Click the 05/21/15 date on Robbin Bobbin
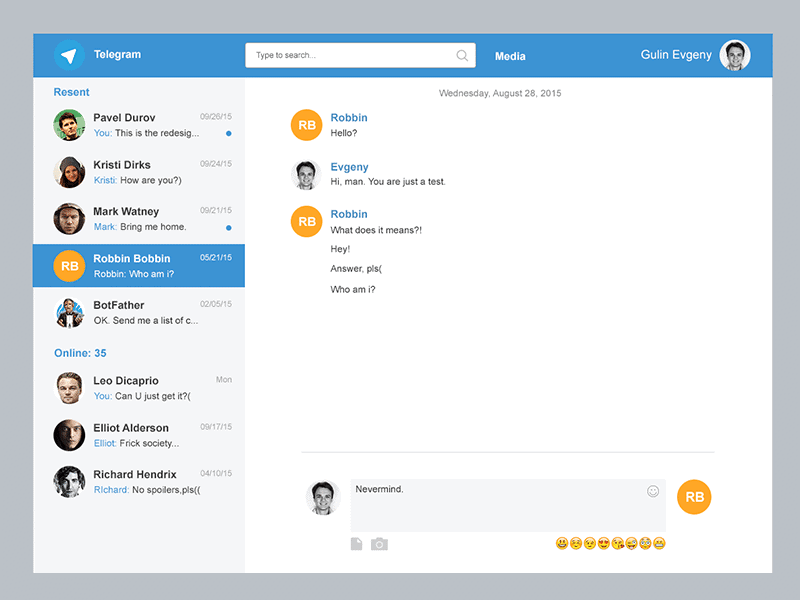800x600 pixels. [x=216, y=257]
